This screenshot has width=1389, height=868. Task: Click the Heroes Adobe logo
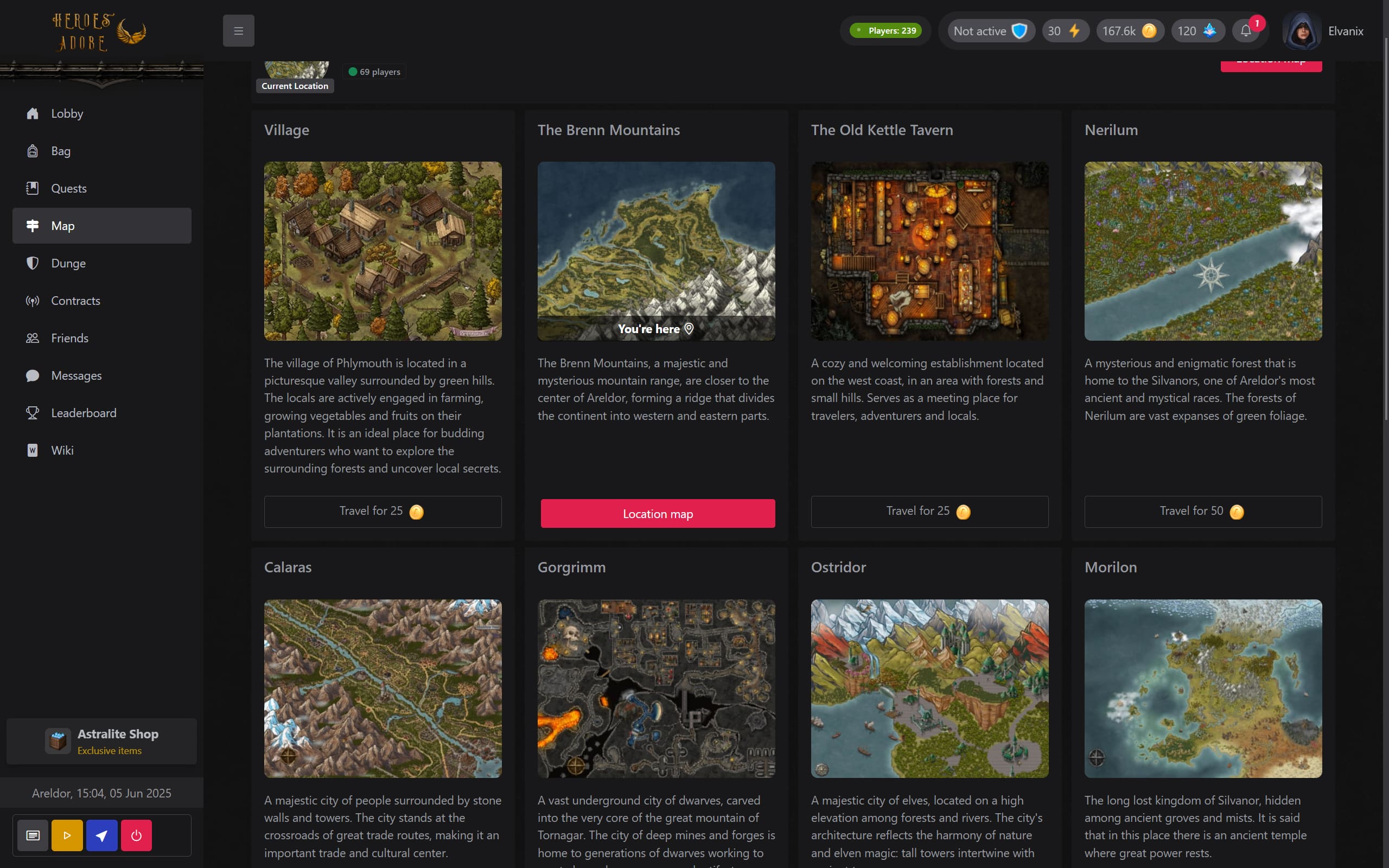click(x=99, y=31)
